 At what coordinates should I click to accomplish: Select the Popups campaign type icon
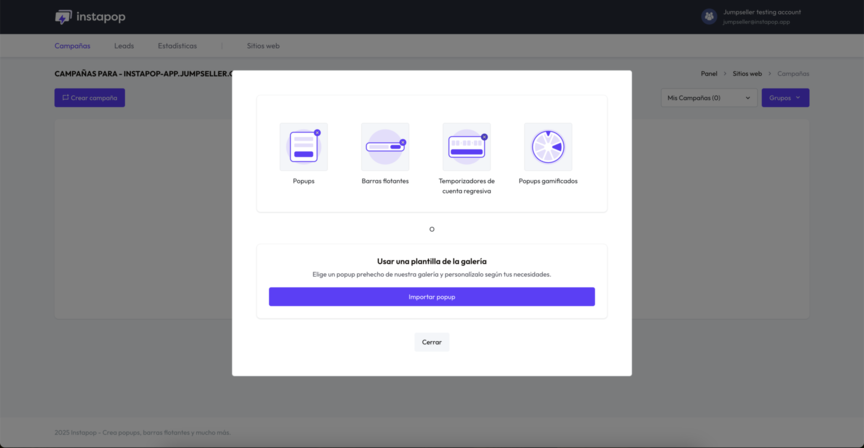point(303,147)
